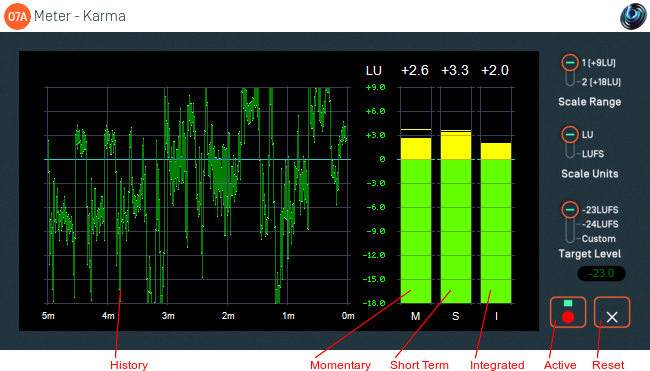The image size is (650, 371).
Task: Select LU scale units
Action: coord(587,135)
